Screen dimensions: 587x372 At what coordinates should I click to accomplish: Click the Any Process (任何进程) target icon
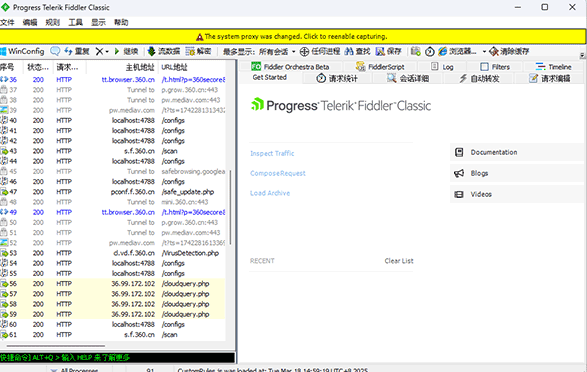(304, 51)
